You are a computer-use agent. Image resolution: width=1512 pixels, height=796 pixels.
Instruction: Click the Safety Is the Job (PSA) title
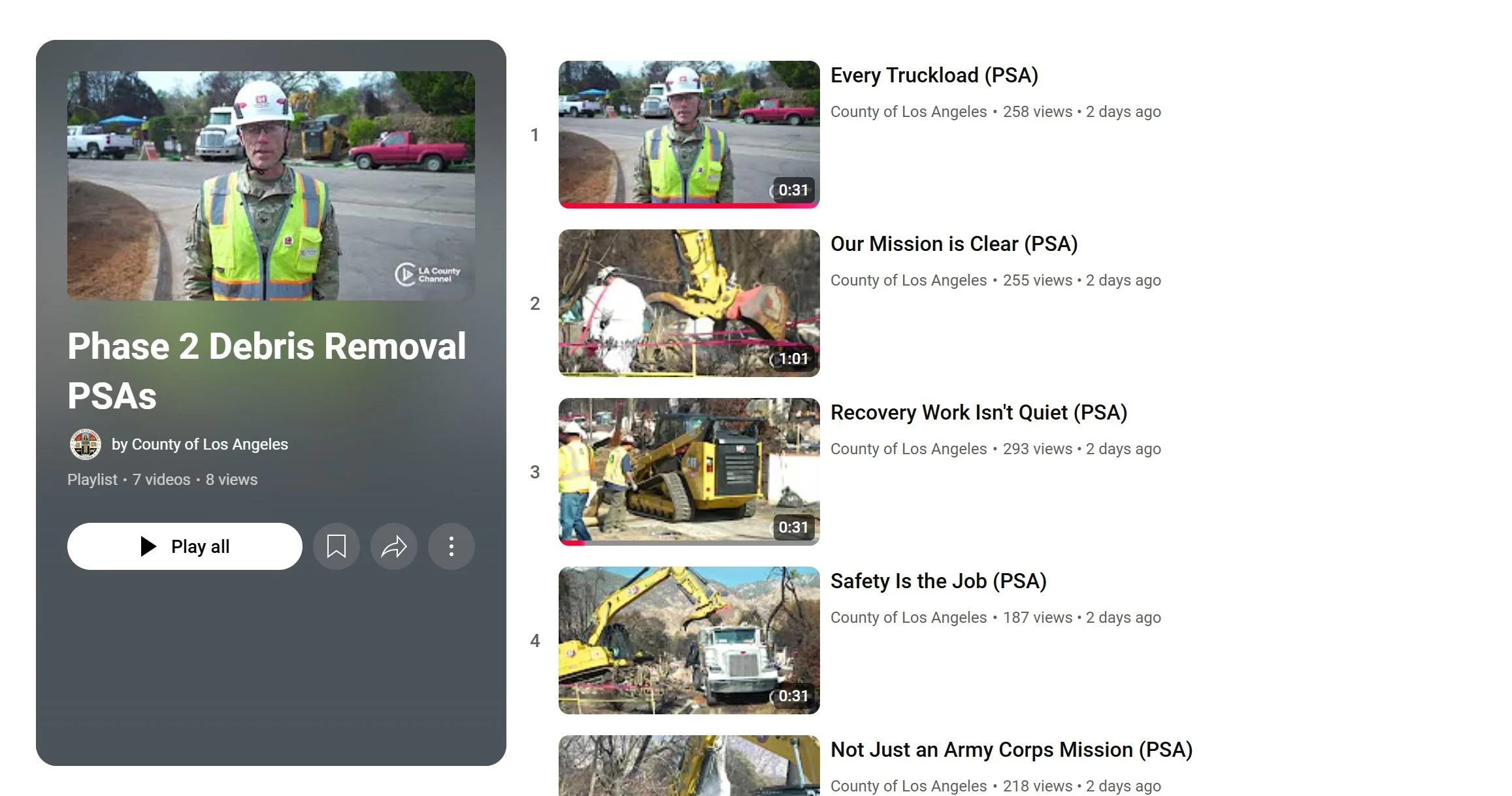click(x=938, y=582)
